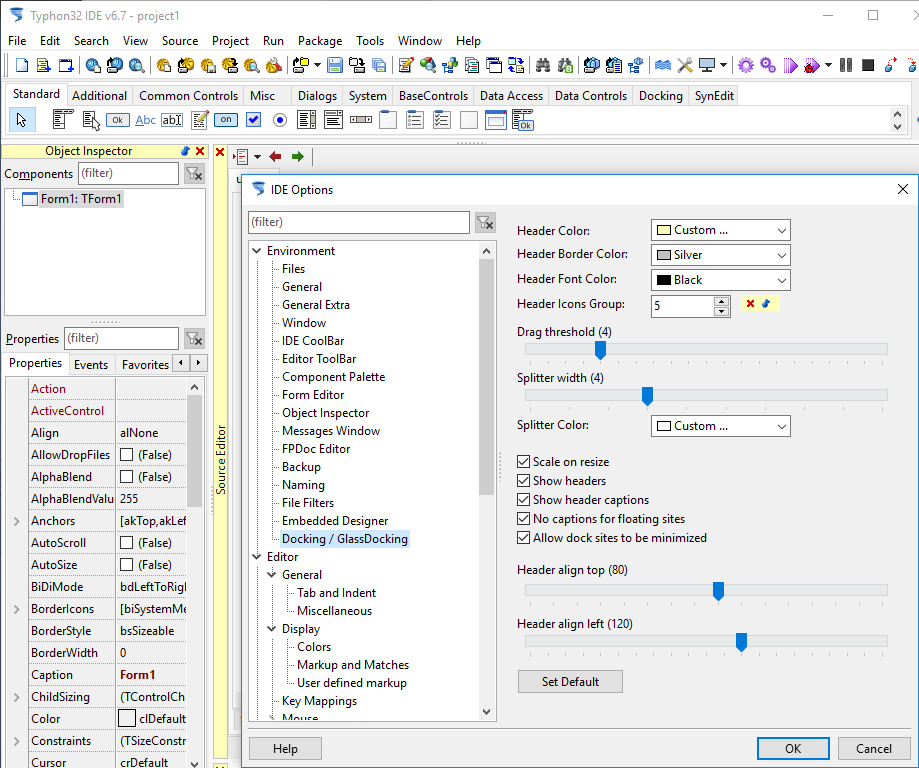Open the File menu
The width and height of the screenshot is (919, 768).
pyautogui.click(x=17, y=41)
